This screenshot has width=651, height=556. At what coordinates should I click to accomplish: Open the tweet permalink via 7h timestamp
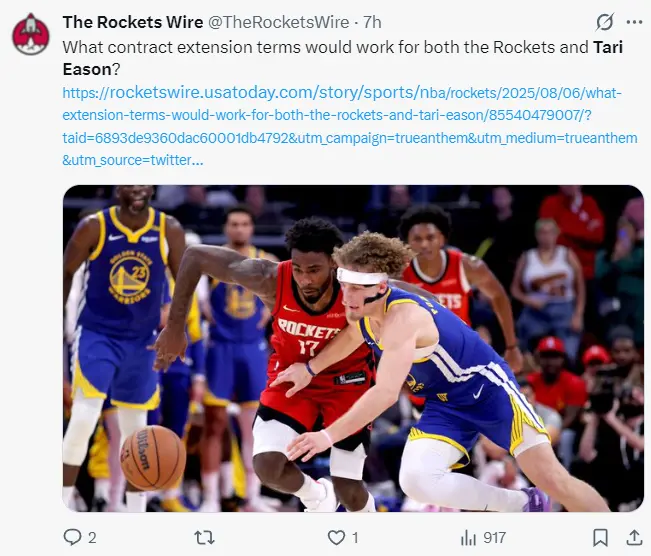click(x=372, y=22)
